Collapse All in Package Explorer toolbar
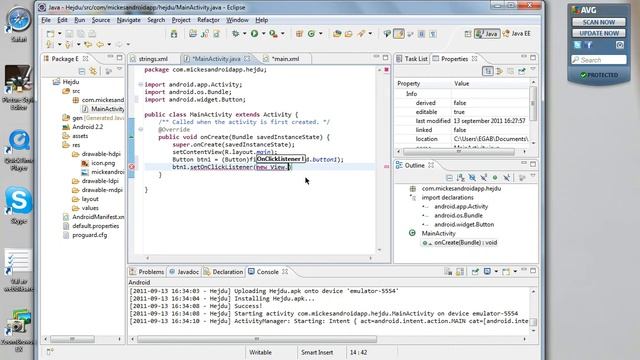The image size is (640, 360). [82, 71]
